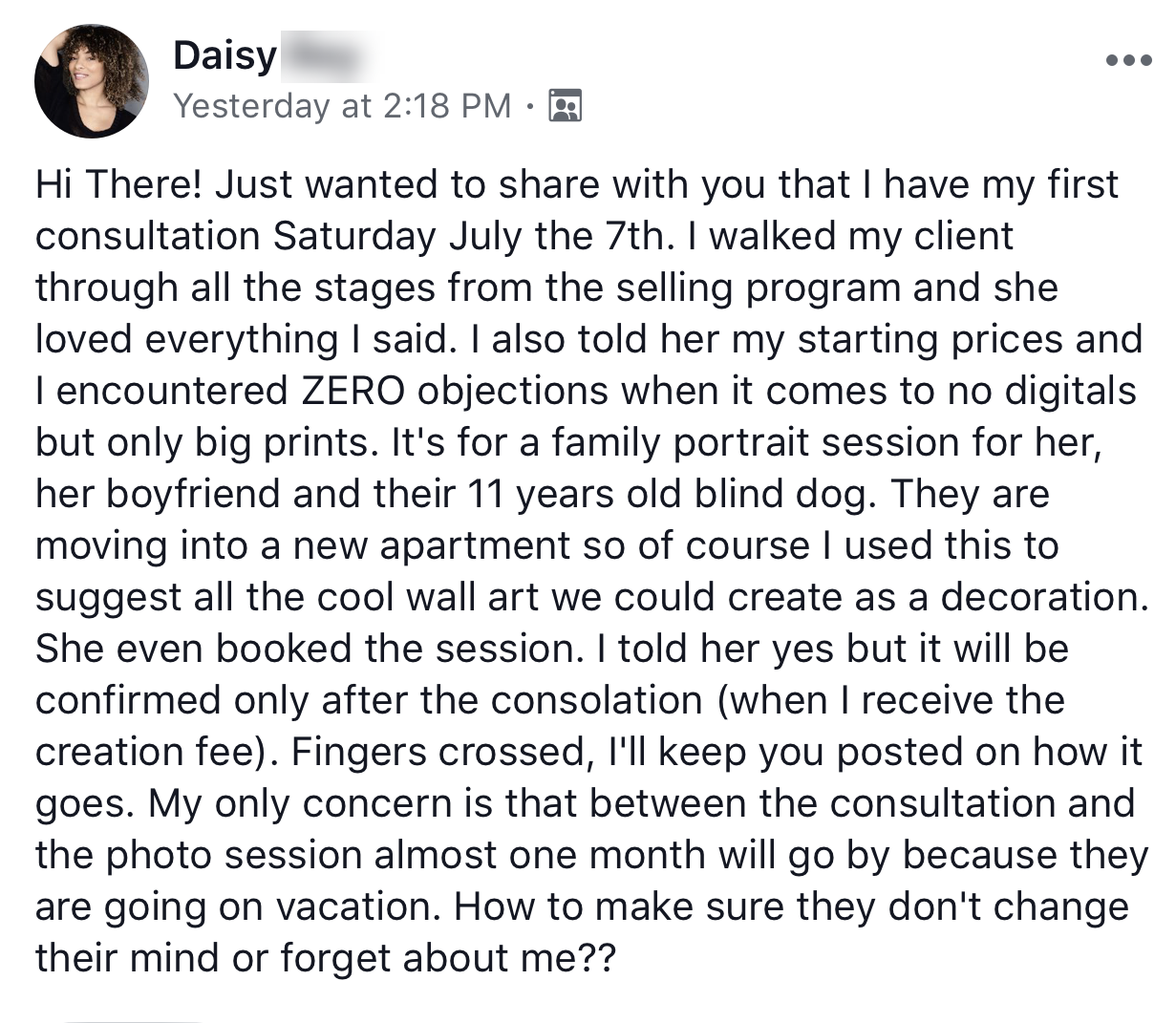
Task: Open Daisy's profile picture
Action: click(x=92, y=81)
